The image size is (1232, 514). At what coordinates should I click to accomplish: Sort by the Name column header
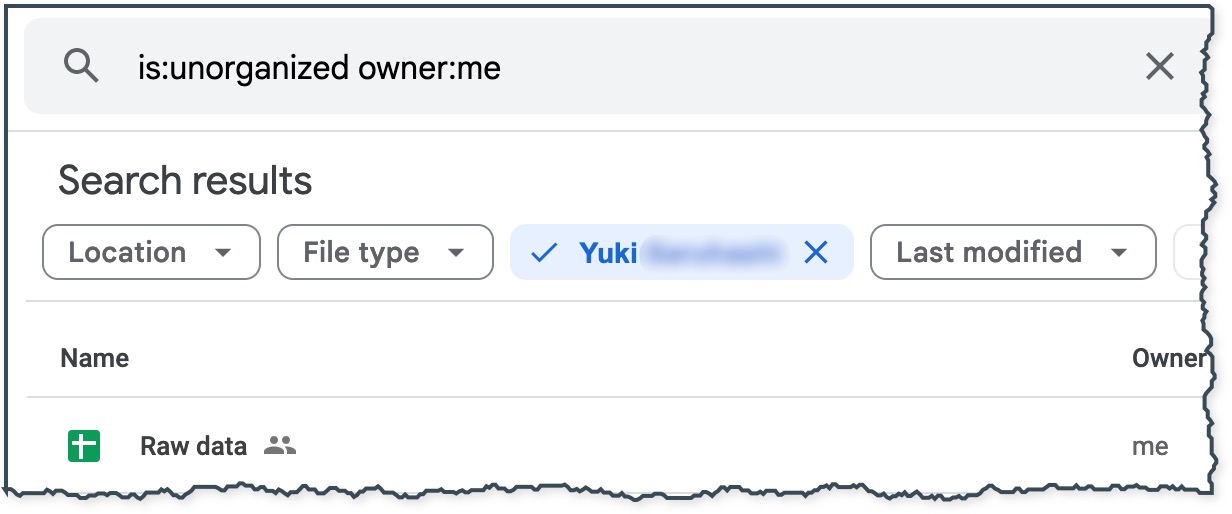(95, 358)
